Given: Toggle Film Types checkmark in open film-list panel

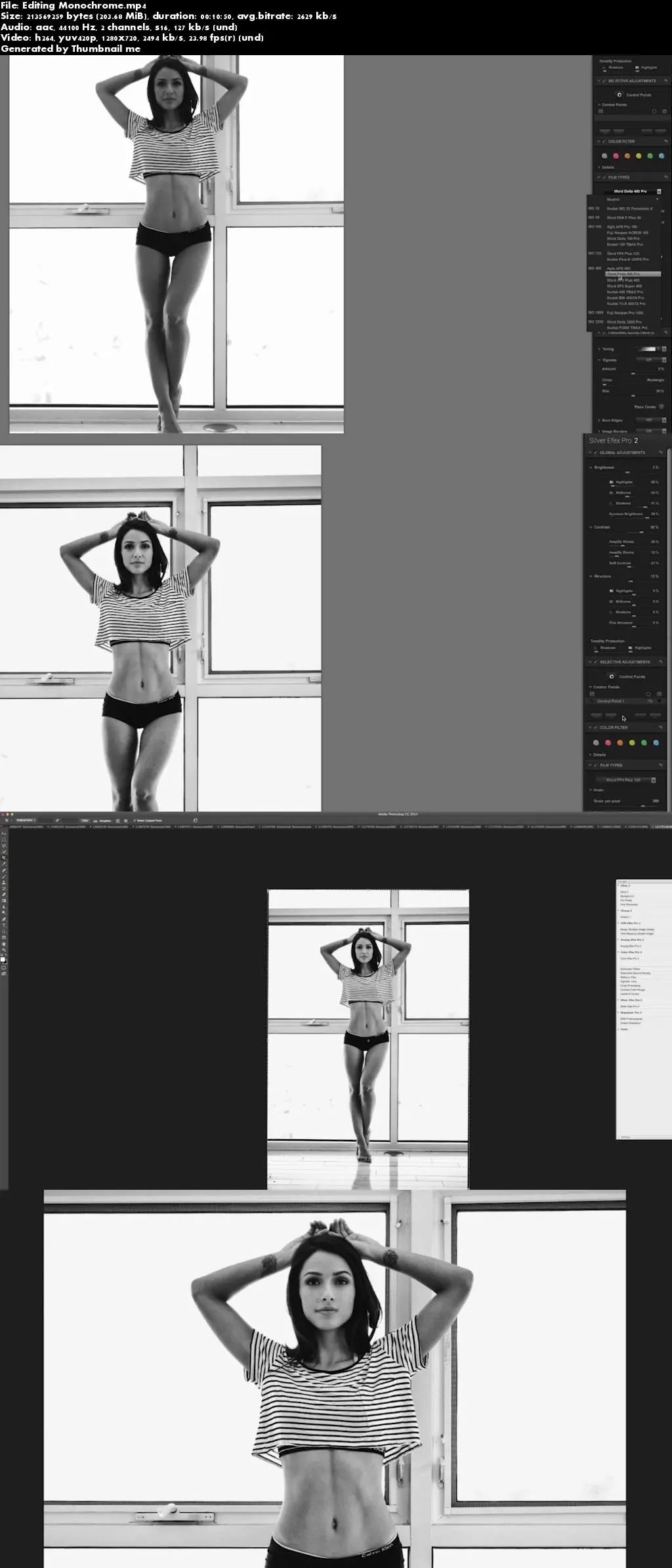Looking at the screenshot, I should 604,177.
